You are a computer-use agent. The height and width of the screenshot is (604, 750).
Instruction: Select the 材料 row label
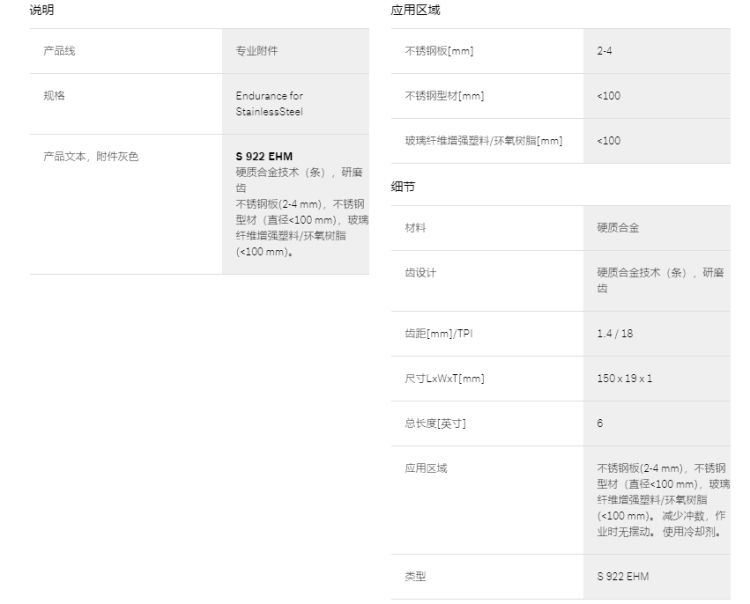click(415, 227)
